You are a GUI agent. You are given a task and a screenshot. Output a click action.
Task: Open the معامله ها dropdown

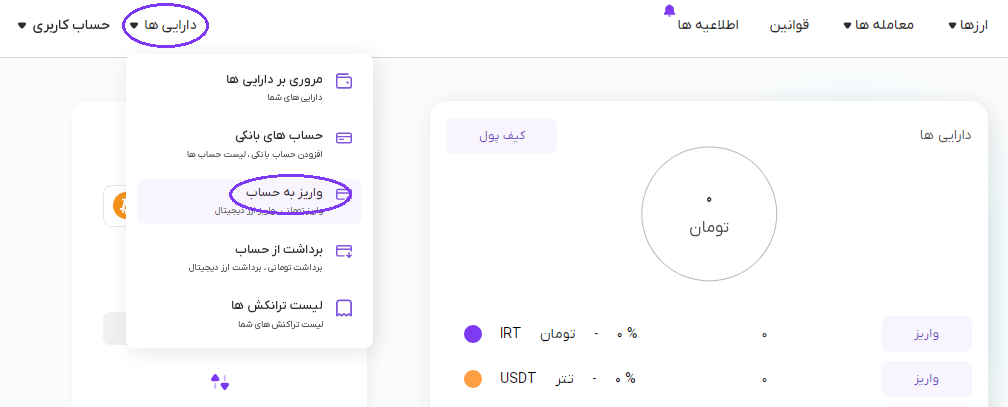[876, 25]
